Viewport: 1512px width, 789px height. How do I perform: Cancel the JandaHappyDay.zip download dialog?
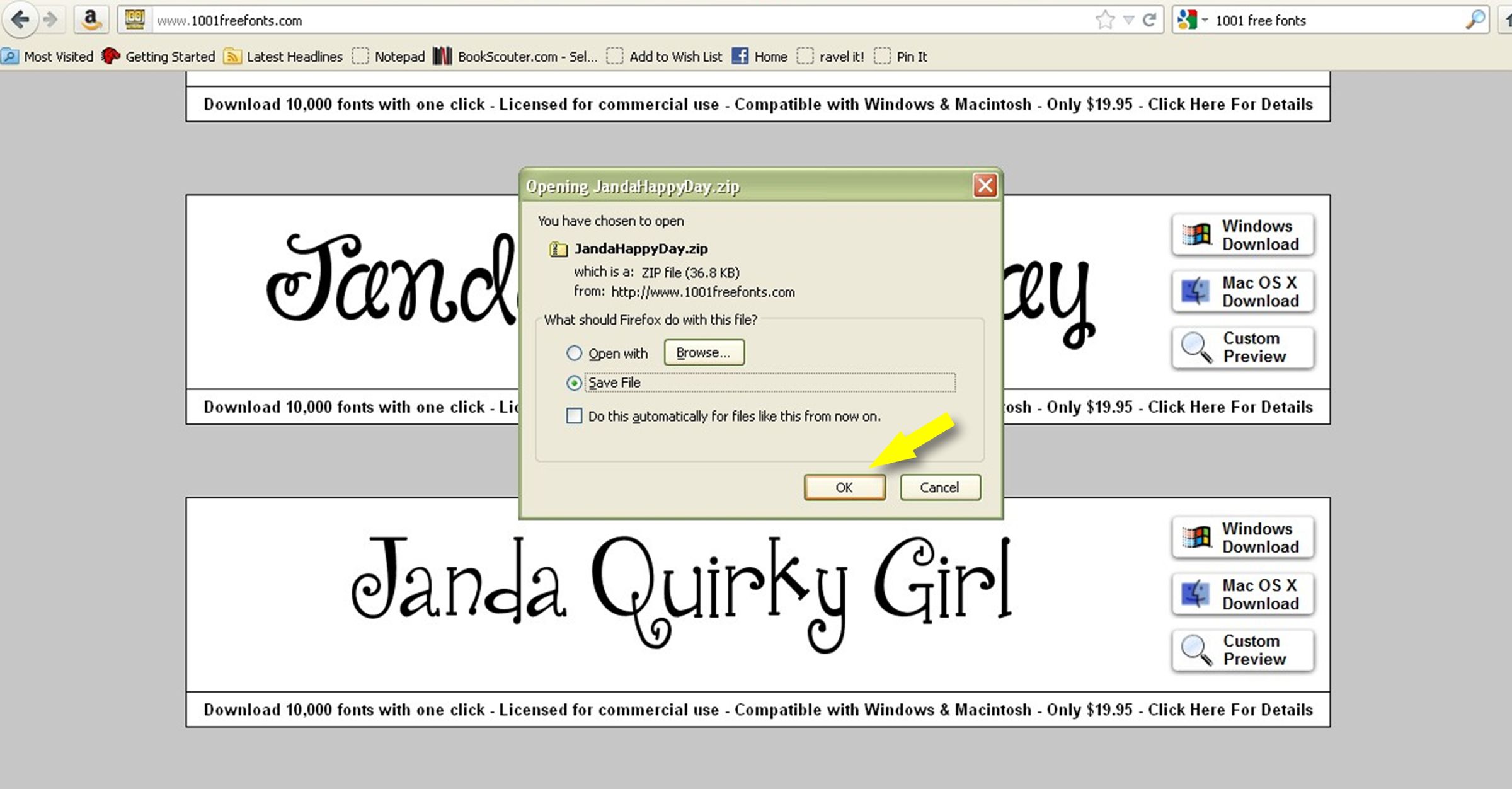pos(940,487)
